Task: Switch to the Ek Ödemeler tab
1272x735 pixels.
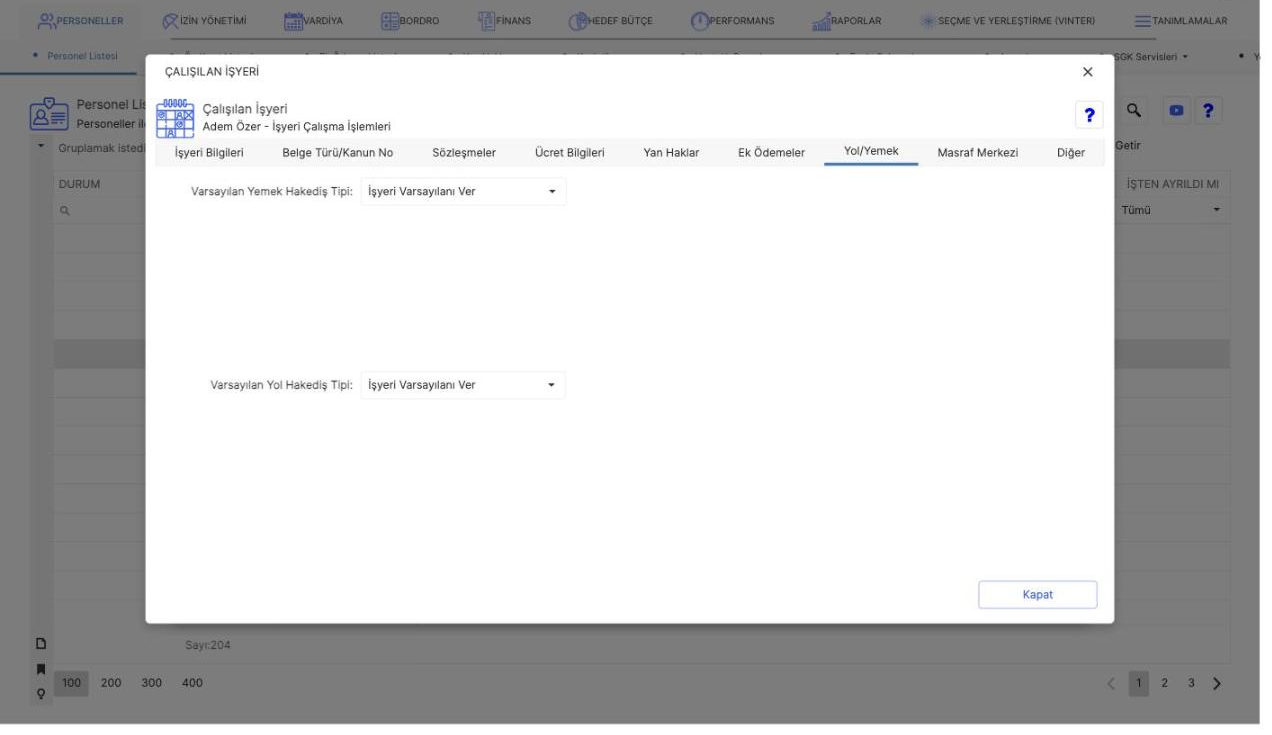Action: pos(771,152)
